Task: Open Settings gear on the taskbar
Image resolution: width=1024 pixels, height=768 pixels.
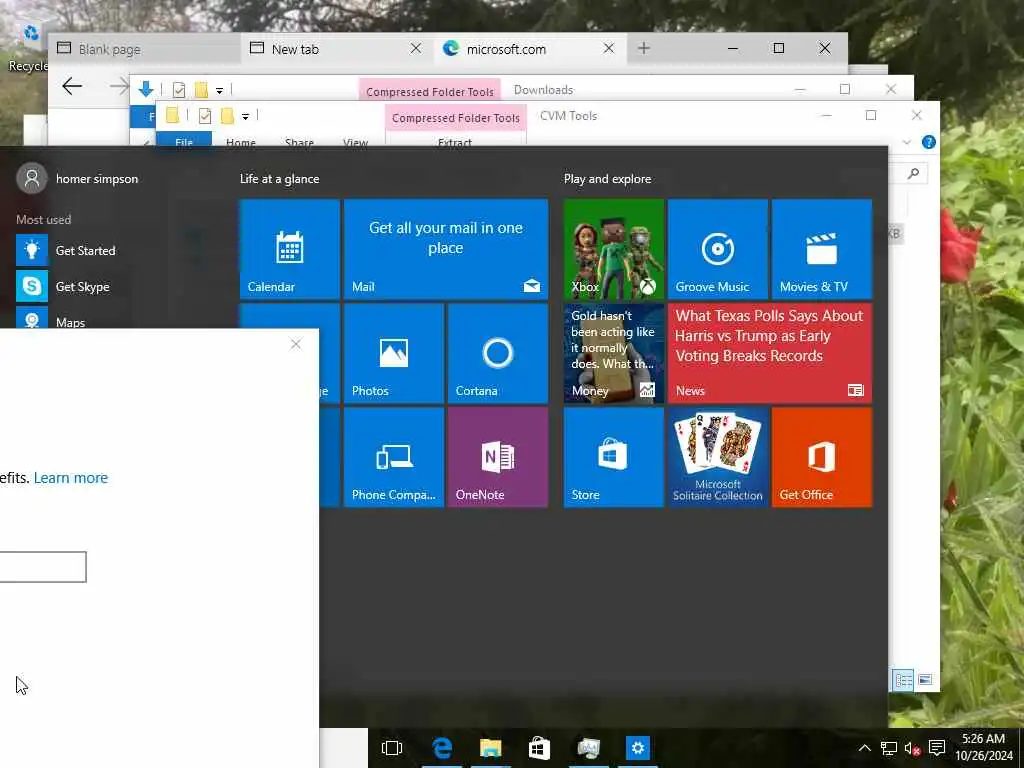Action: click(637, 748)
